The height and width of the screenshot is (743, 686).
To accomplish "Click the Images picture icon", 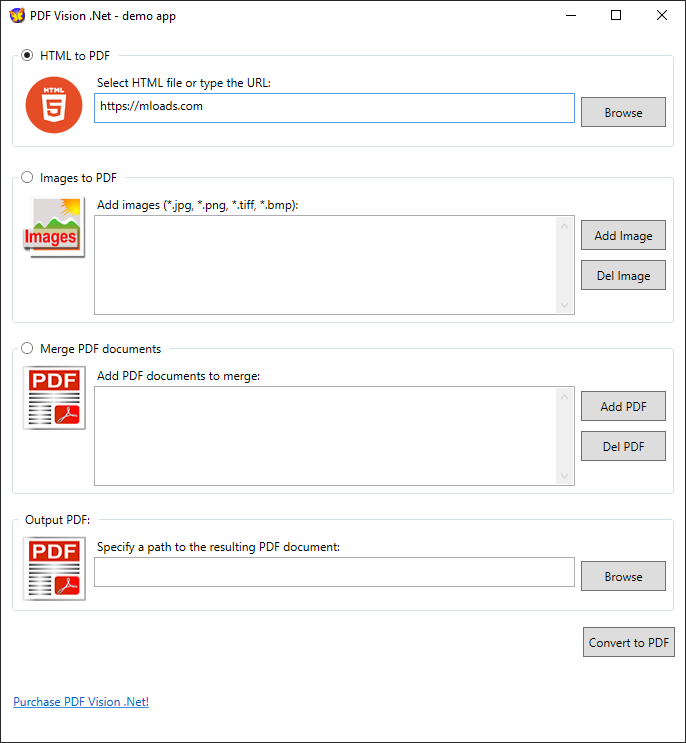I will click(54, 228).
